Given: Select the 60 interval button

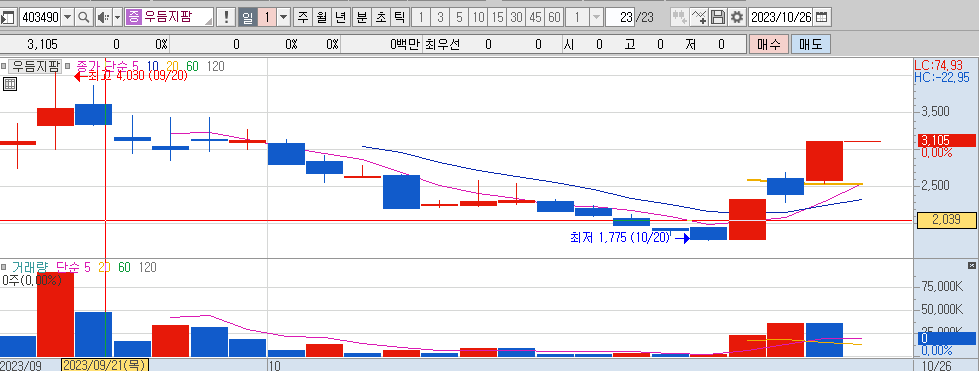Looking at the screenshot, I should [x=554, y=17].
